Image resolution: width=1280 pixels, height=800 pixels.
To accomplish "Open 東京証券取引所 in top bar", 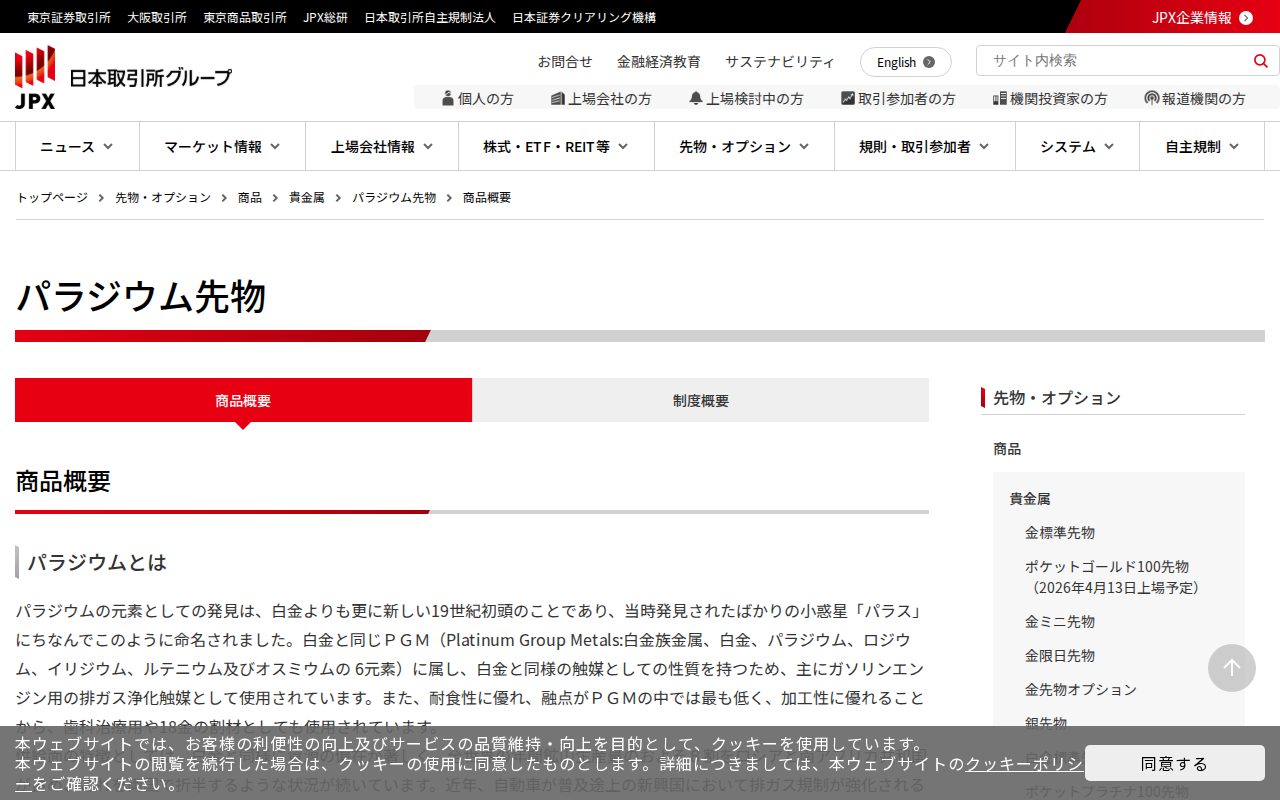I will pyautogui.click(x=69, y=17).
